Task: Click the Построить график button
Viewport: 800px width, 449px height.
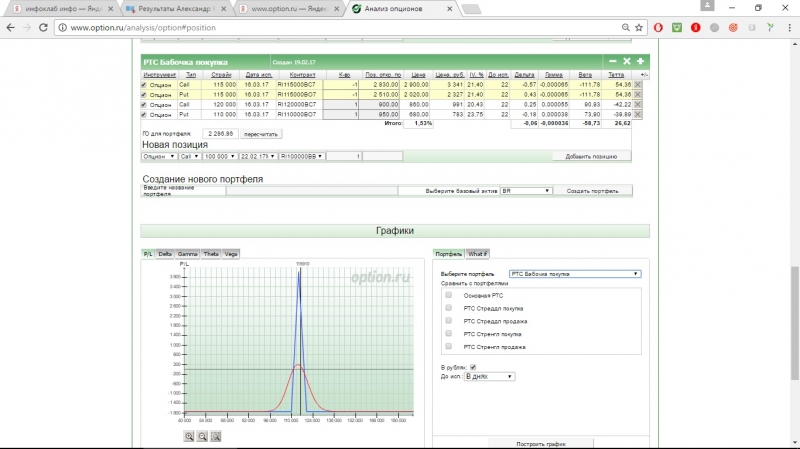Action: pyautogui.click(x=541, y=442)
